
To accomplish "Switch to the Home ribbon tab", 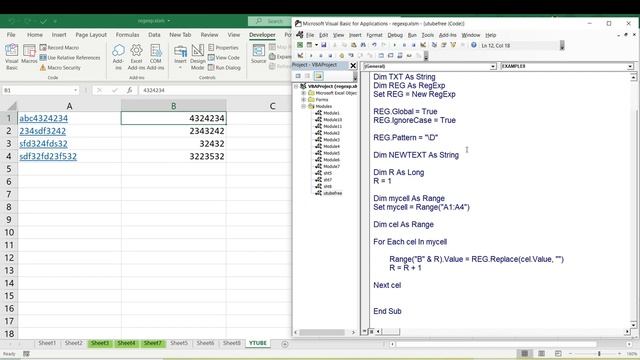I will [x=35, y=35].
